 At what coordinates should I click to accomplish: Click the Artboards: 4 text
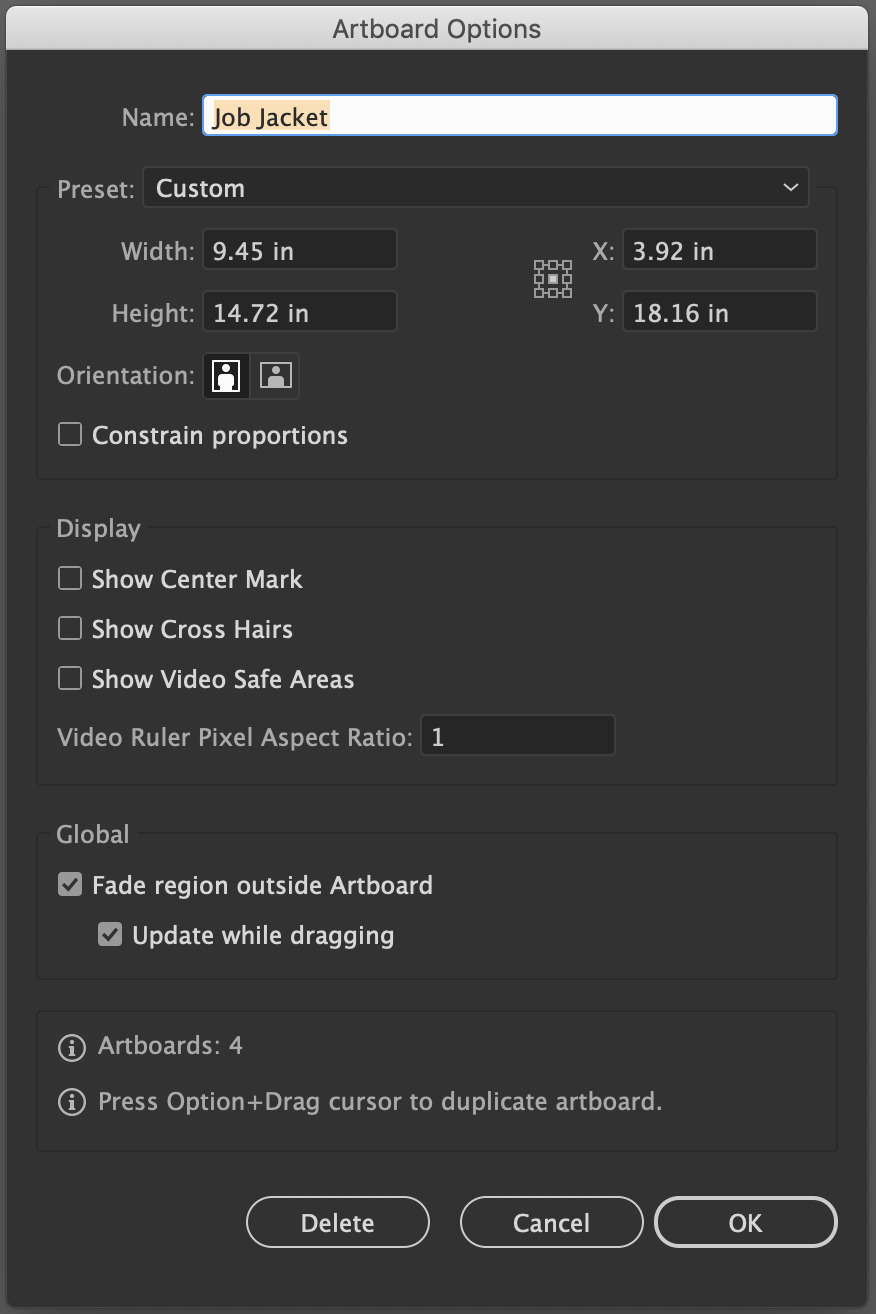(171, 1046)
